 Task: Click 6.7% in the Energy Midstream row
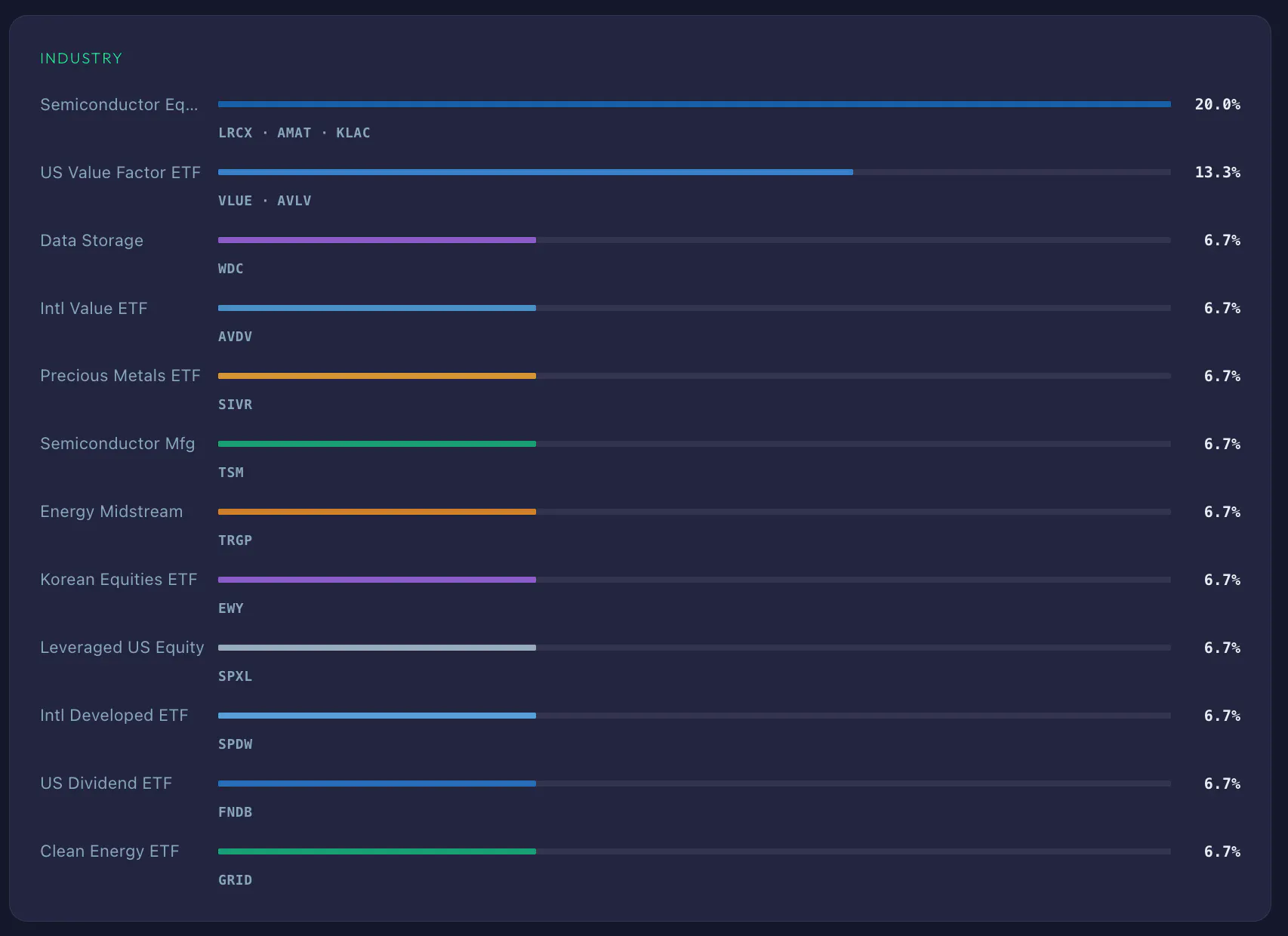pos(1222,512)
